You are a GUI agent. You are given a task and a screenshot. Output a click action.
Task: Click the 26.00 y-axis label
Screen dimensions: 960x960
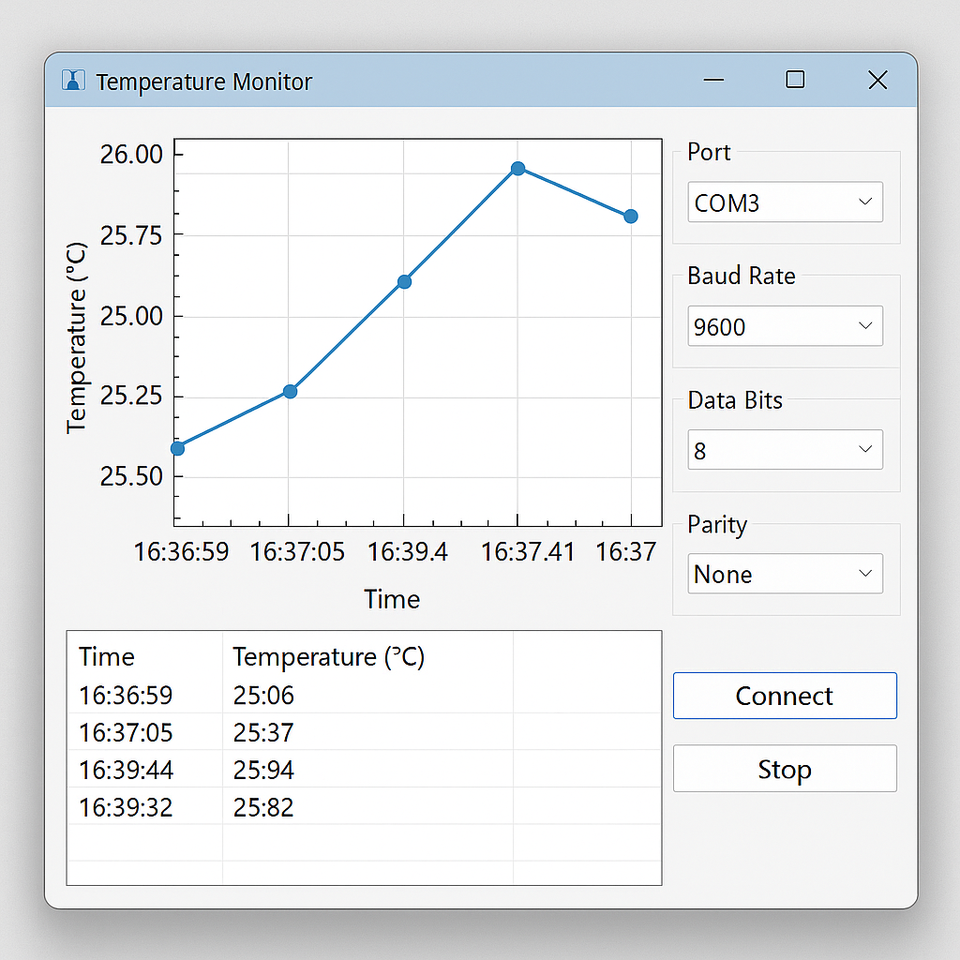tap(131, 154)
